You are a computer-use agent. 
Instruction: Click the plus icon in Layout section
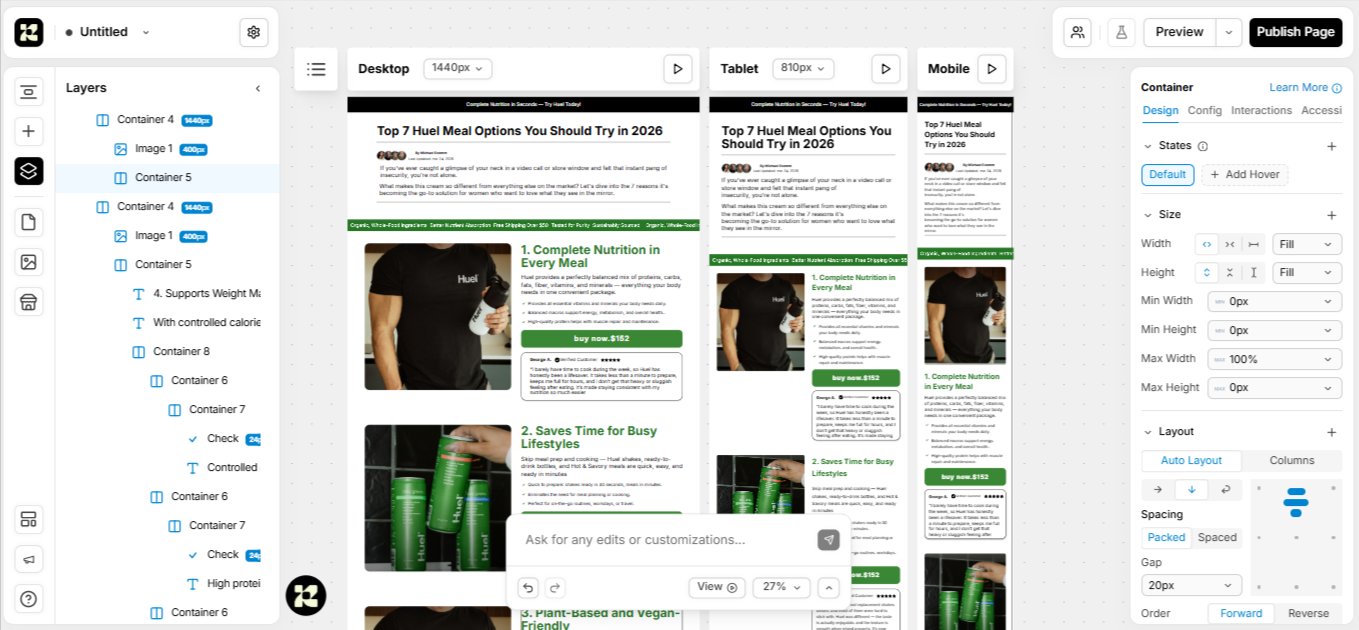1331,432
